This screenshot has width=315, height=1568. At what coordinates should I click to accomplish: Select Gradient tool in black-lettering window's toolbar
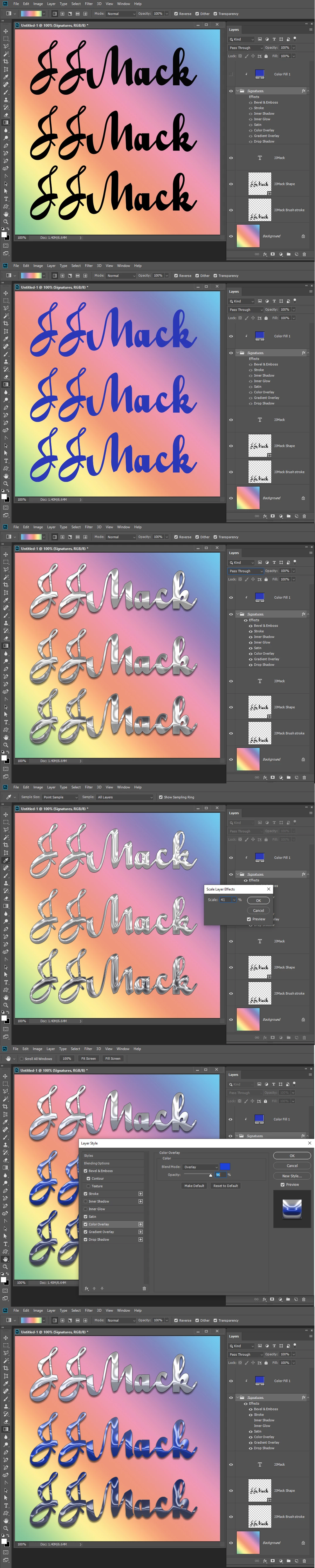click(6, 122)
